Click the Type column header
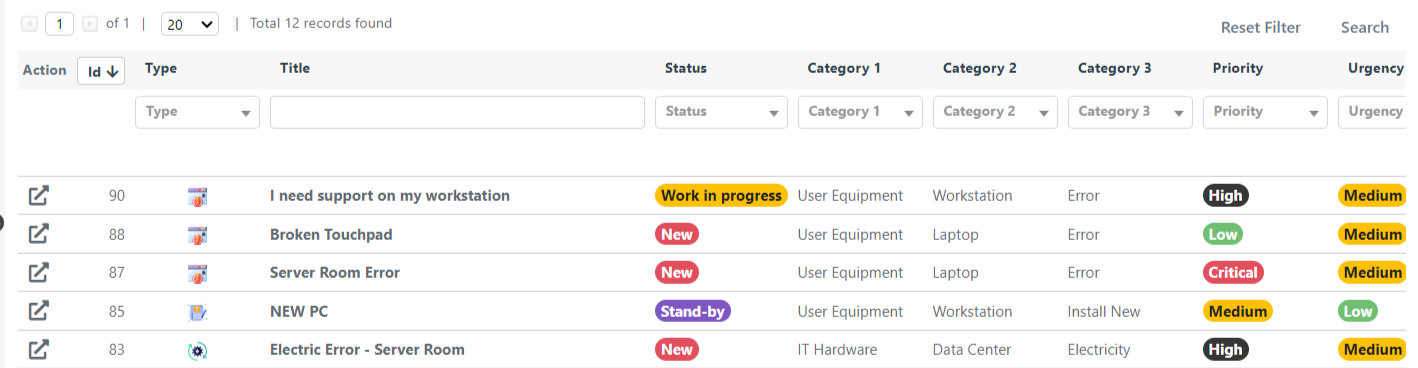This screenshot has width=1418, height=368. 161,69
